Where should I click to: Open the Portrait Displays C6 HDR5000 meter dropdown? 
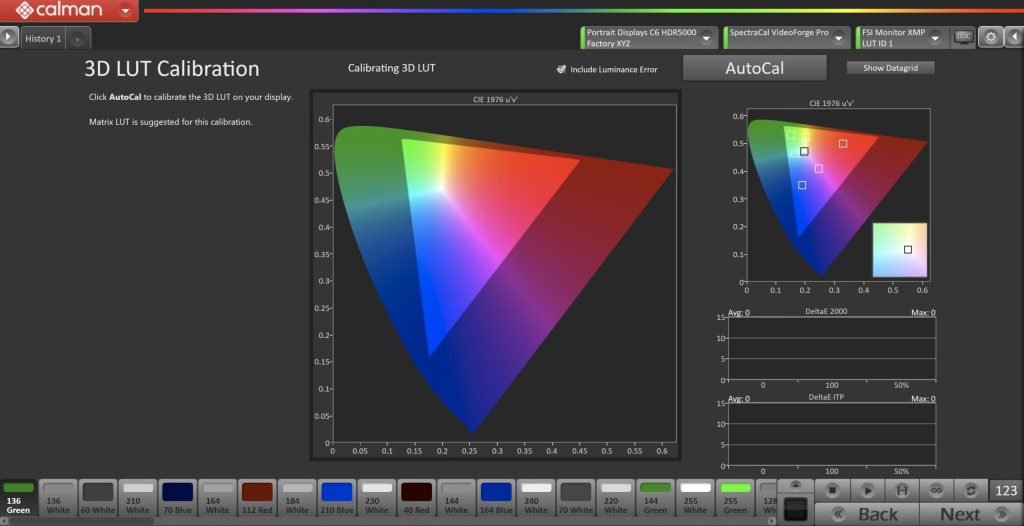pos(708,38)
